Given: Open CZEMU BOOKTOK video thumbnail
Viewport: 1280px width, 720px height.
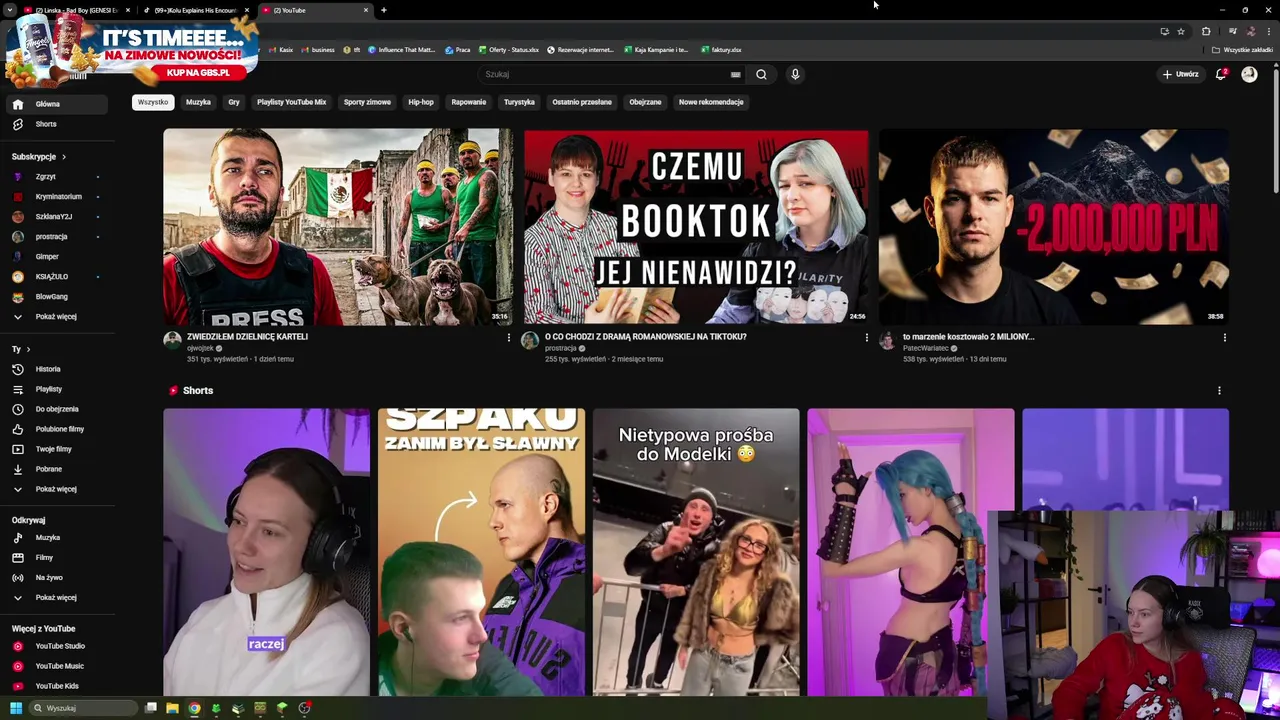Looking at the screenshot, I should pos(696,226).
